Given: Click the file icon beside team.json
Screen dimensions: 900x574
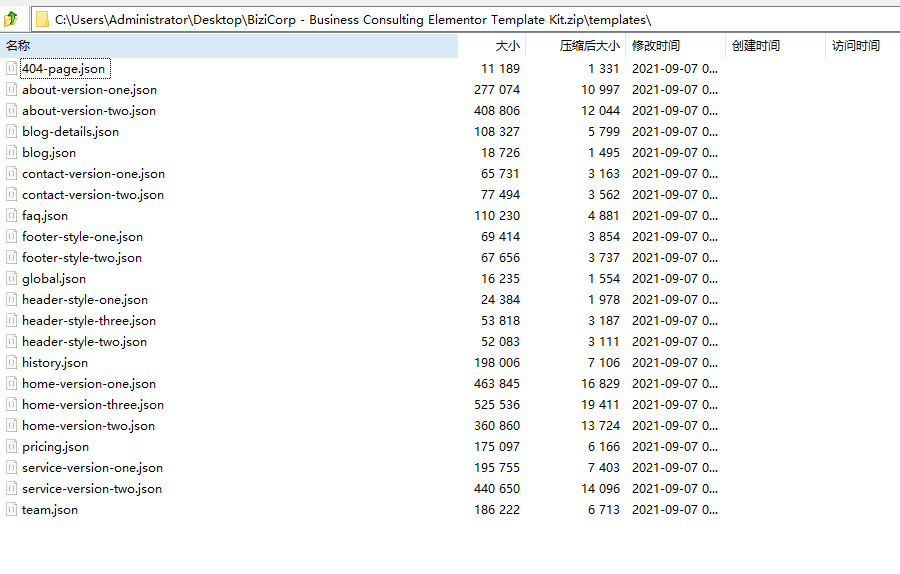Looking at the screenshot, I should [x=11, y=510].
